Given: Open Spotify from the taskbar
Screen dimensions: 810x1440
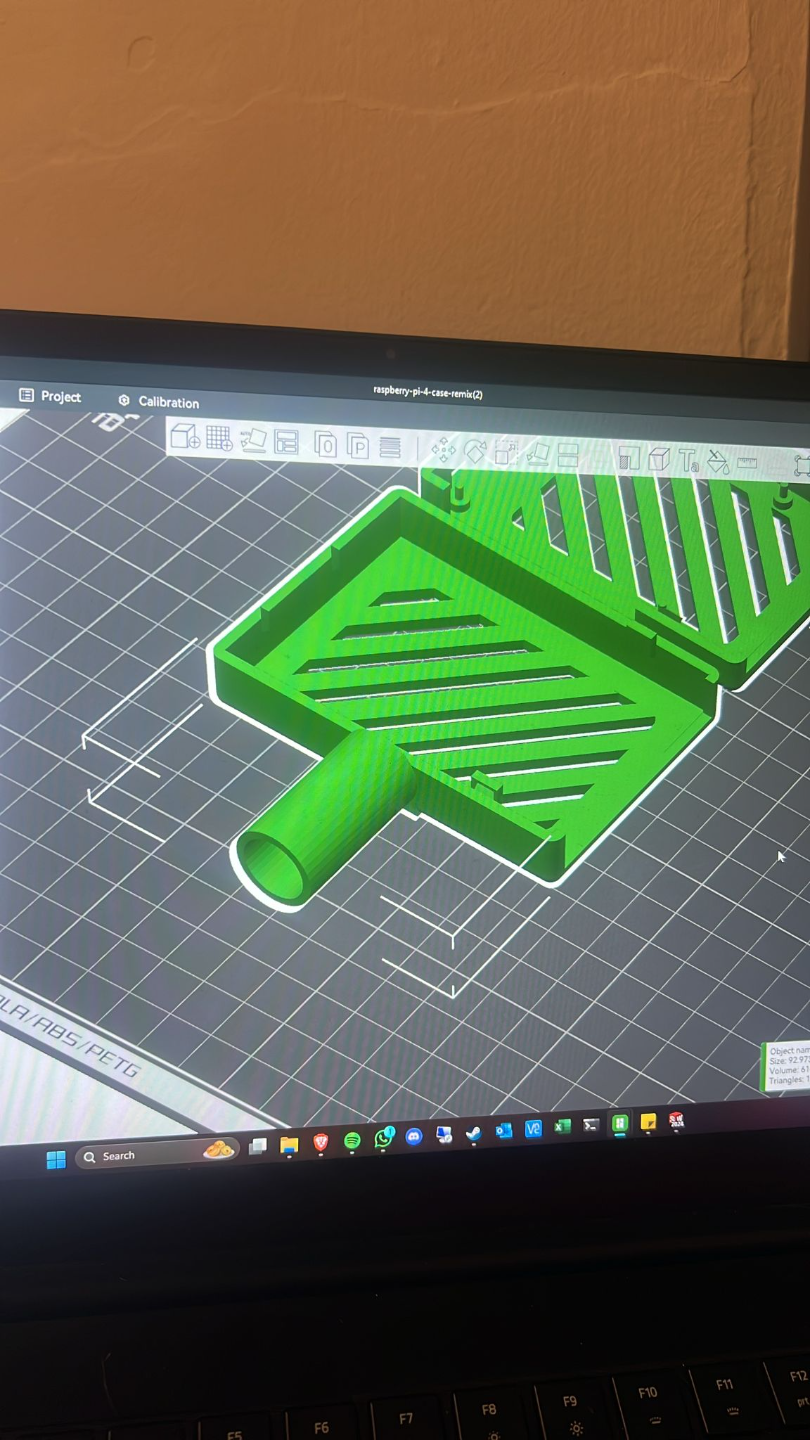Looking at the screenshot, I should pos(352,1140).
